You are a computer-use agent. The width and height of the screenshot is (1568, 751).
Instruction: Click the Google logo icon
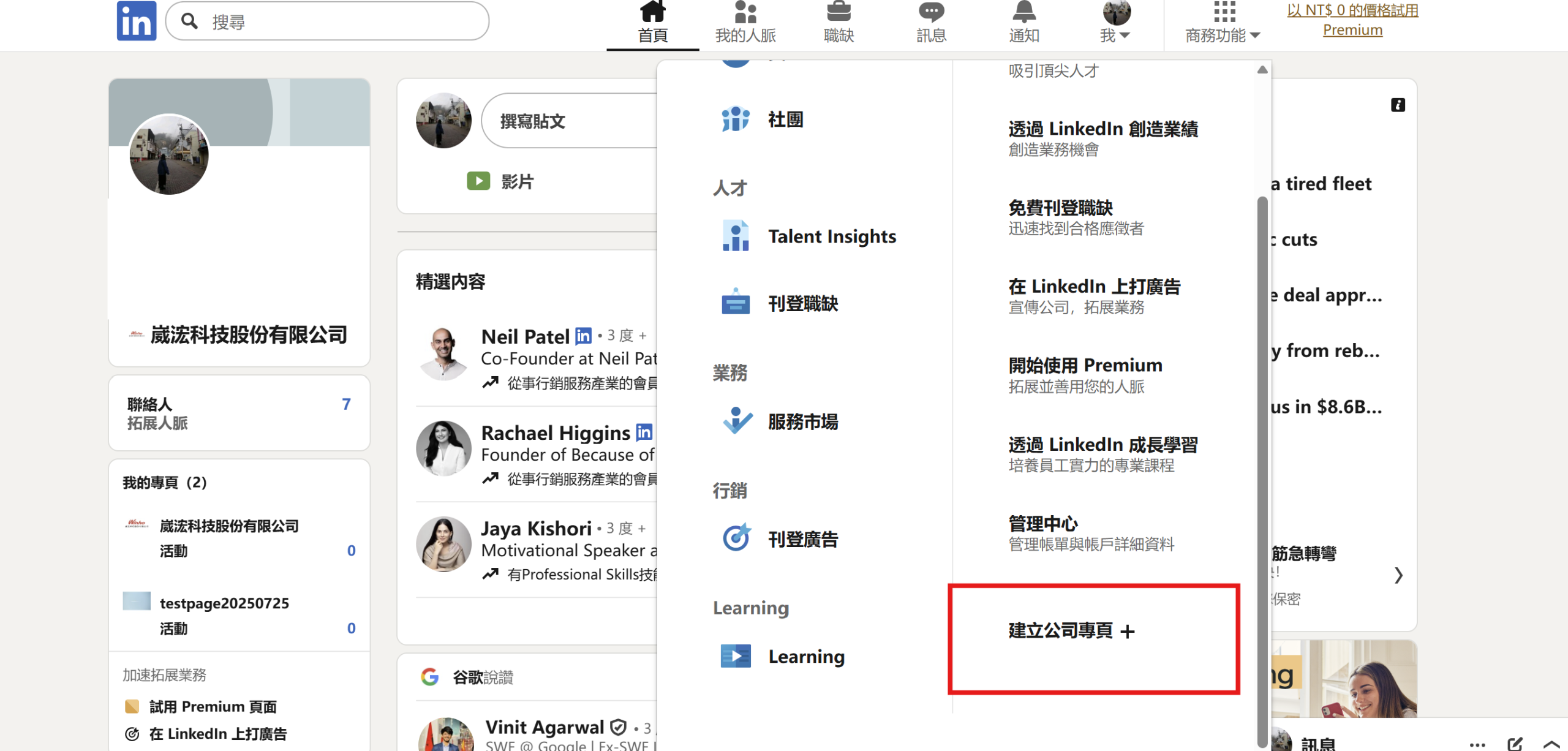(430, 677)
